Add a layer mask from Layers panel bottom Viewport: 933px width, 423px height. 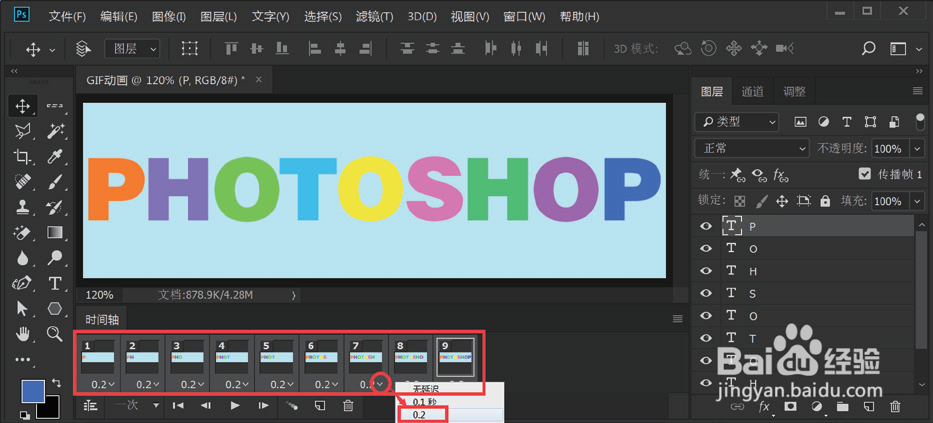coord(790,407)
